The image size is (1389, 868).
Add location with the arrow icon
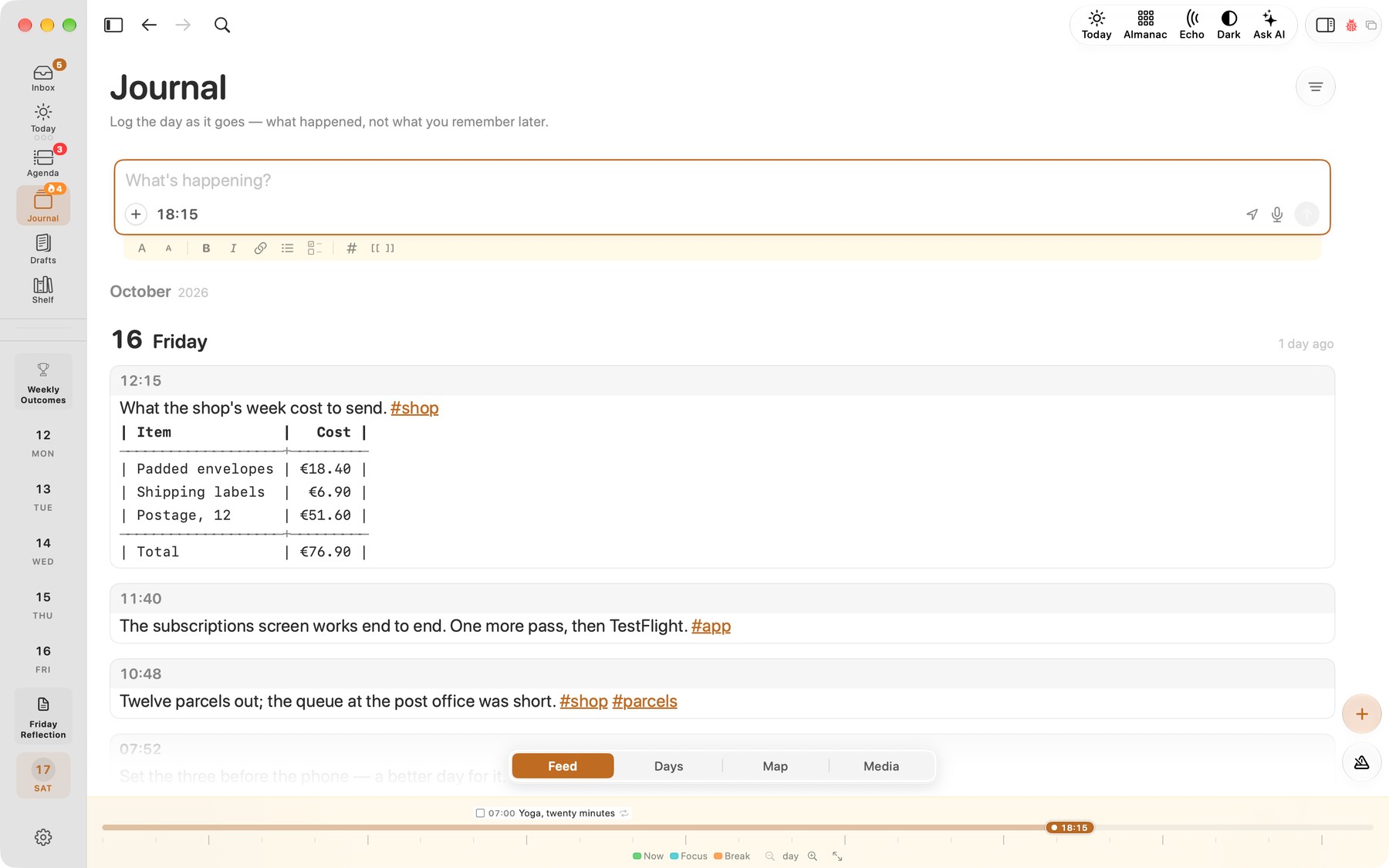[1252, 214]
